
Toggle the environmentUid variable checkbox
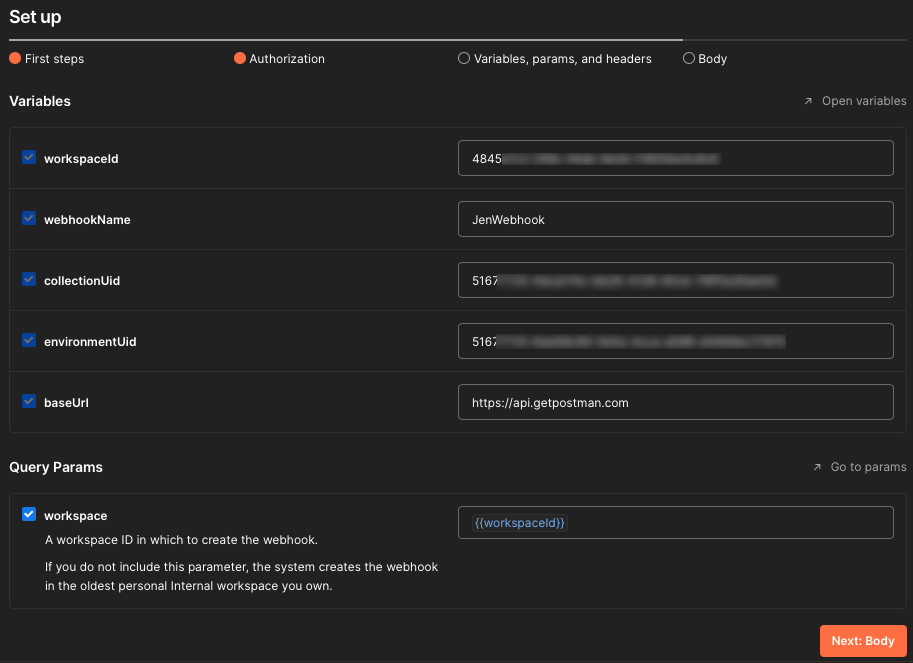(x=29, y=340)
